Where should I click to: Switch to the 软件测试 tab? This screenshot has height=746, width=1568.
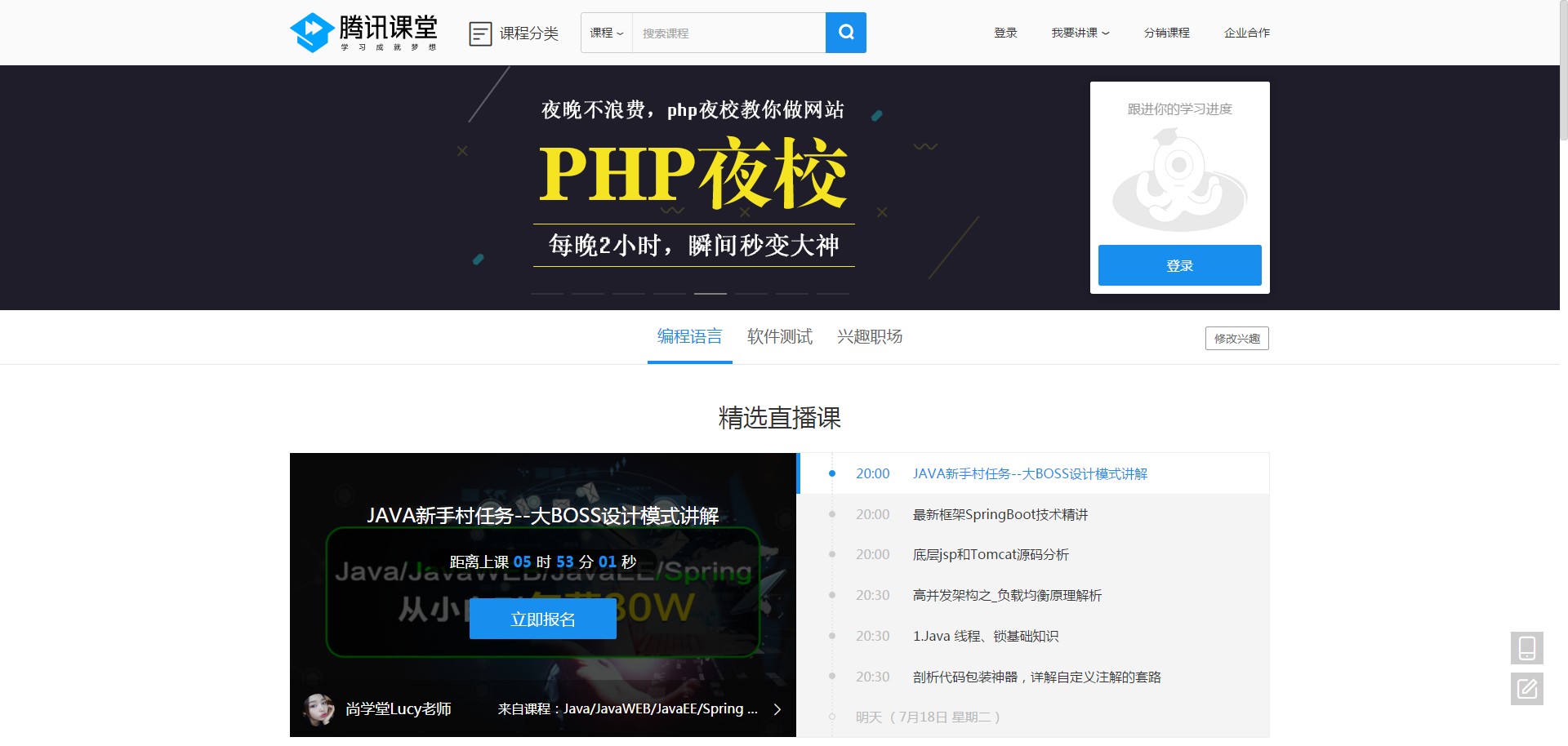[778, 336]
